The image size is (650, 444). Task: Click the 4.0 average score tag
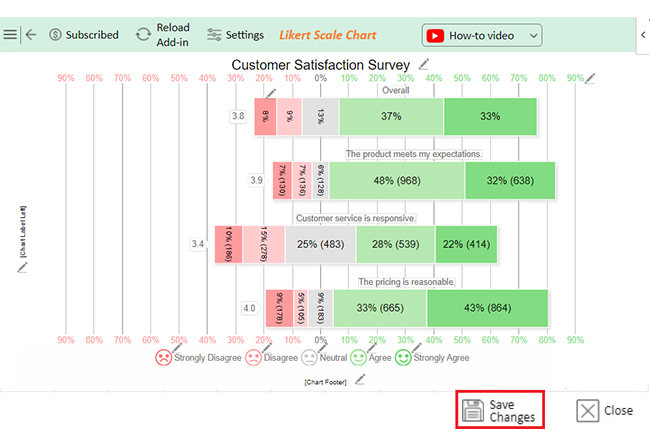pos(249,308)
